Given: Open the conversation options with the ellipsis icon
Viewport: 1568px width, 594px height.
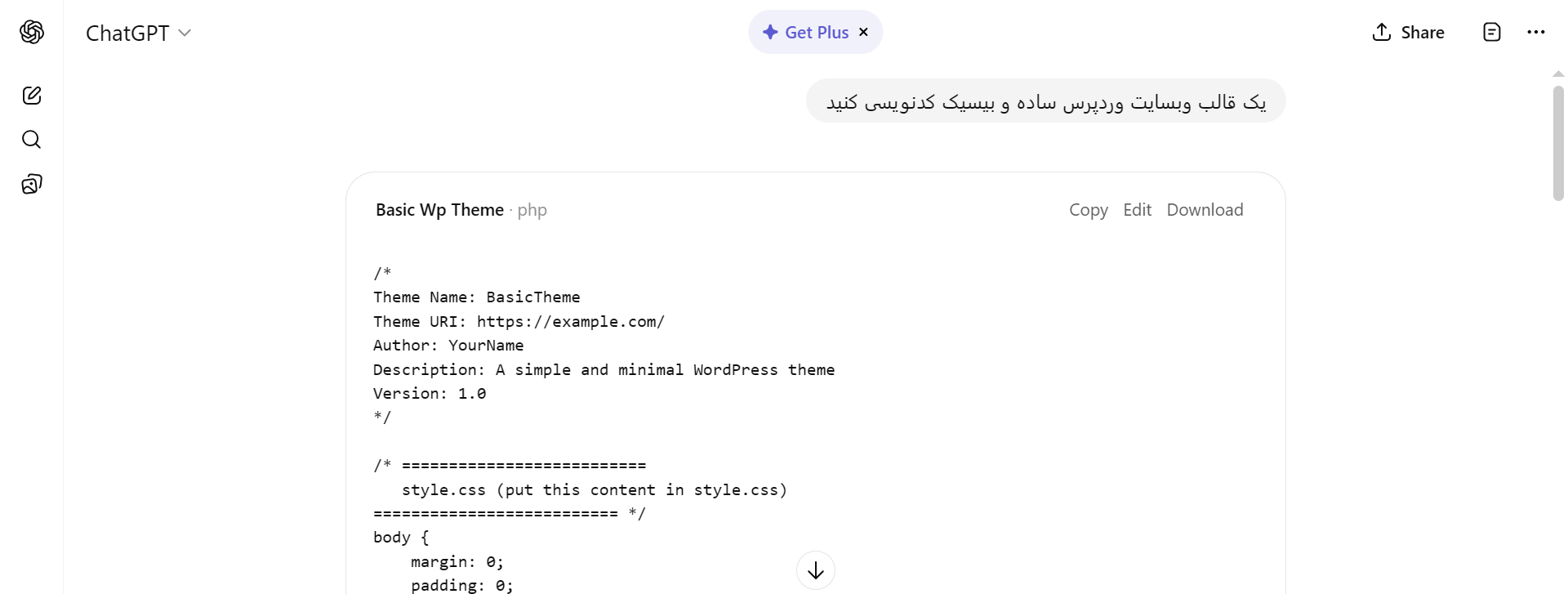Looking at the screenshot, I should (1537, 32).
